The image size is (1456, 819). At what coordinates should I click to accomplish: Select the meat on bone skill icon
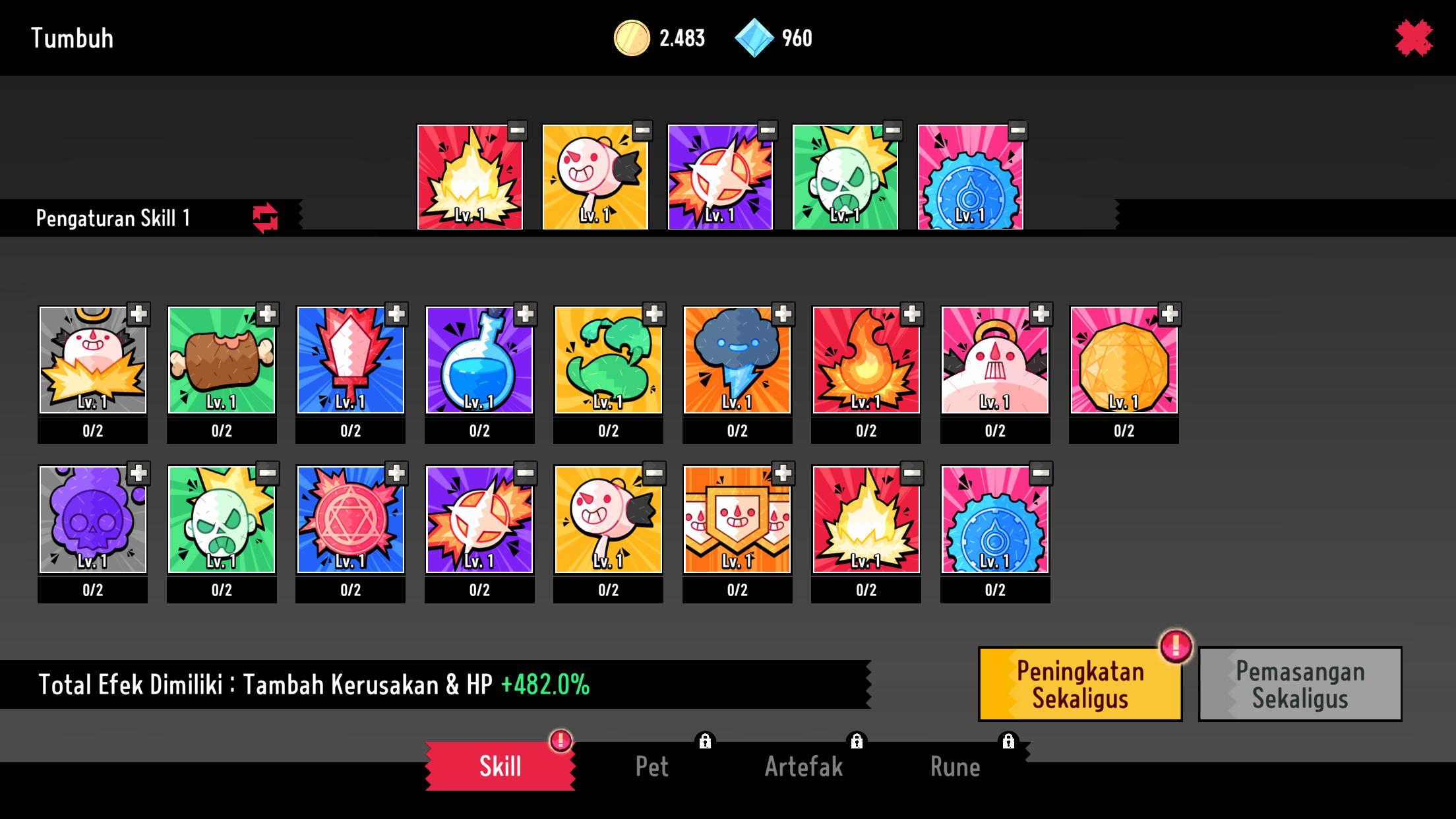[x=222, y=360]
